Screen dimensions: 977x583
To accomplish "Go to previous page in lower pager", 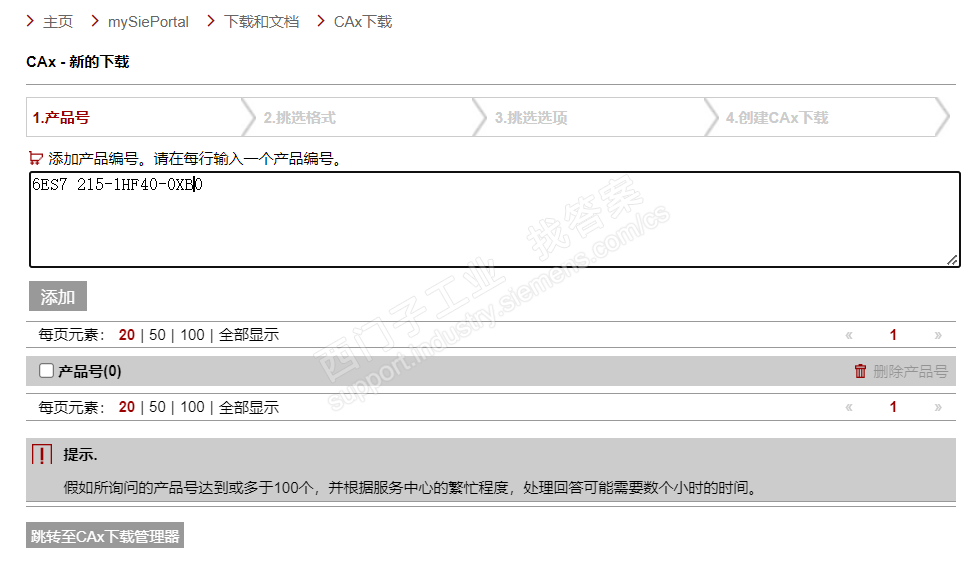I will click(849, 407).
